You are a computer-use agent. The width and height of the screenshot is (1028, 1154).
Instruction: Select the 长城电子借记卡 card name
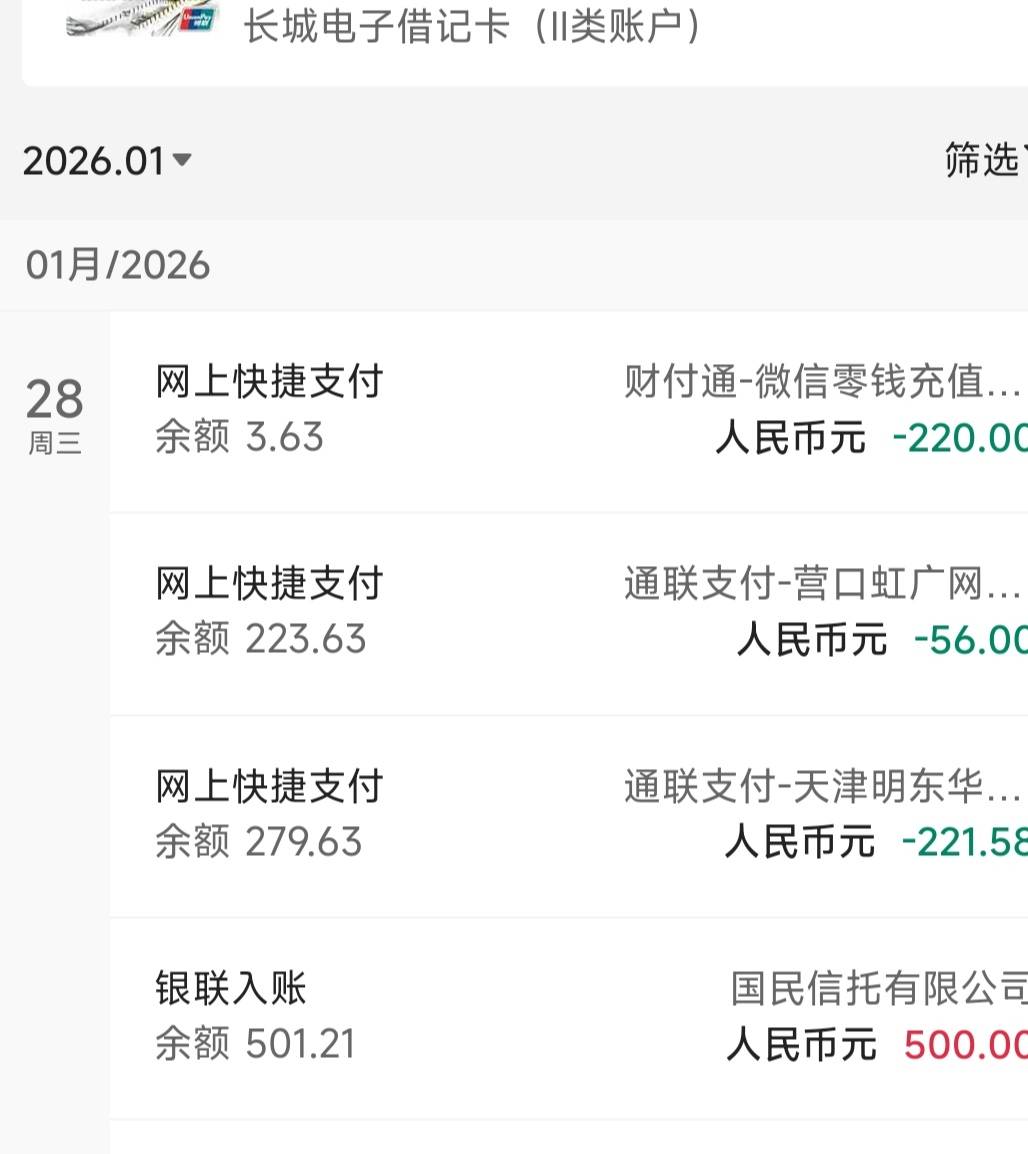(472, 26)
